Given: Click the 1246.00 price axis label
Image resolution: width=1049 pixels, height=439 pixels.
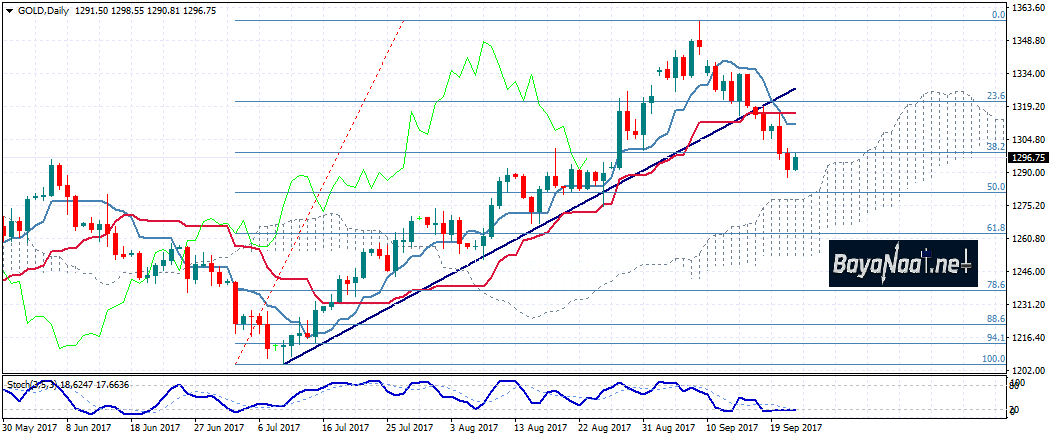Looking at the screenshot, I should 1029,271.
